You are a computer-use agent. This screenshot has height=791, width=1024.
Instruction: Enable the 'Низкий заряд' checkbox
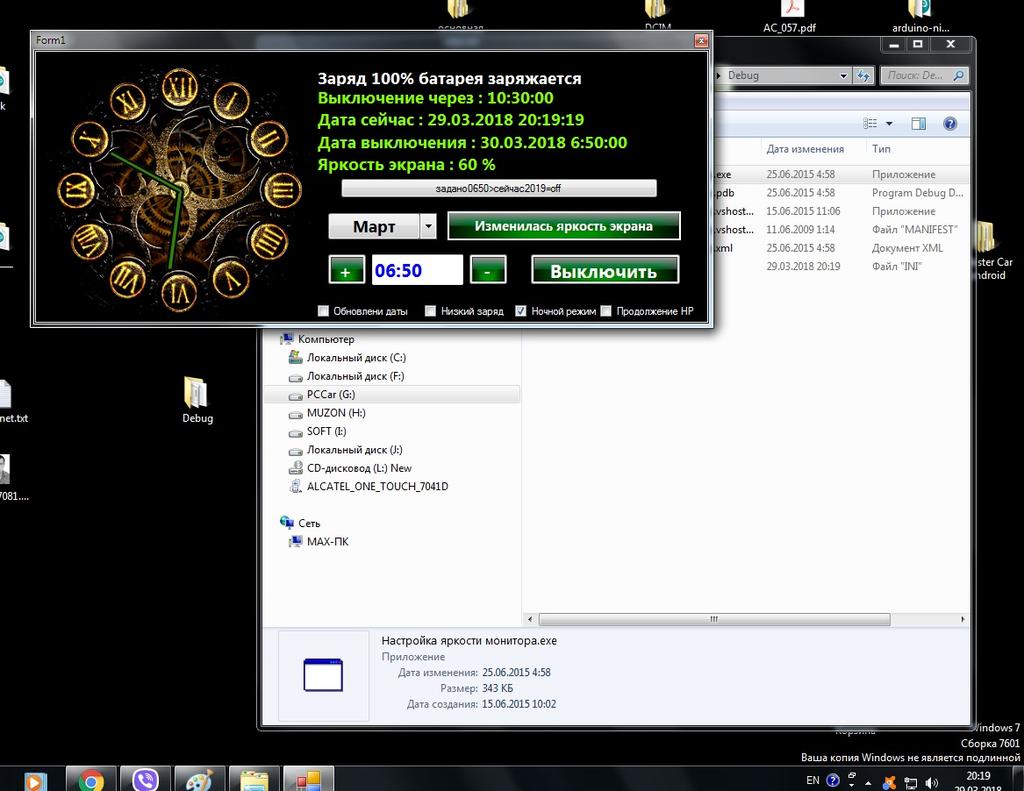[430, 311]
